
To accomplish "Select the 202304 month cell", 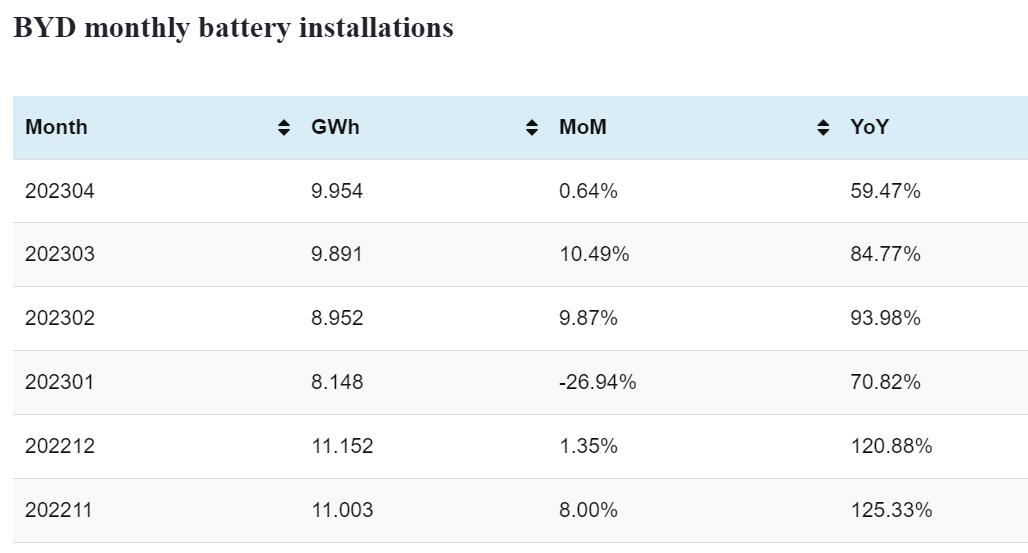I will tap(60, 190).
